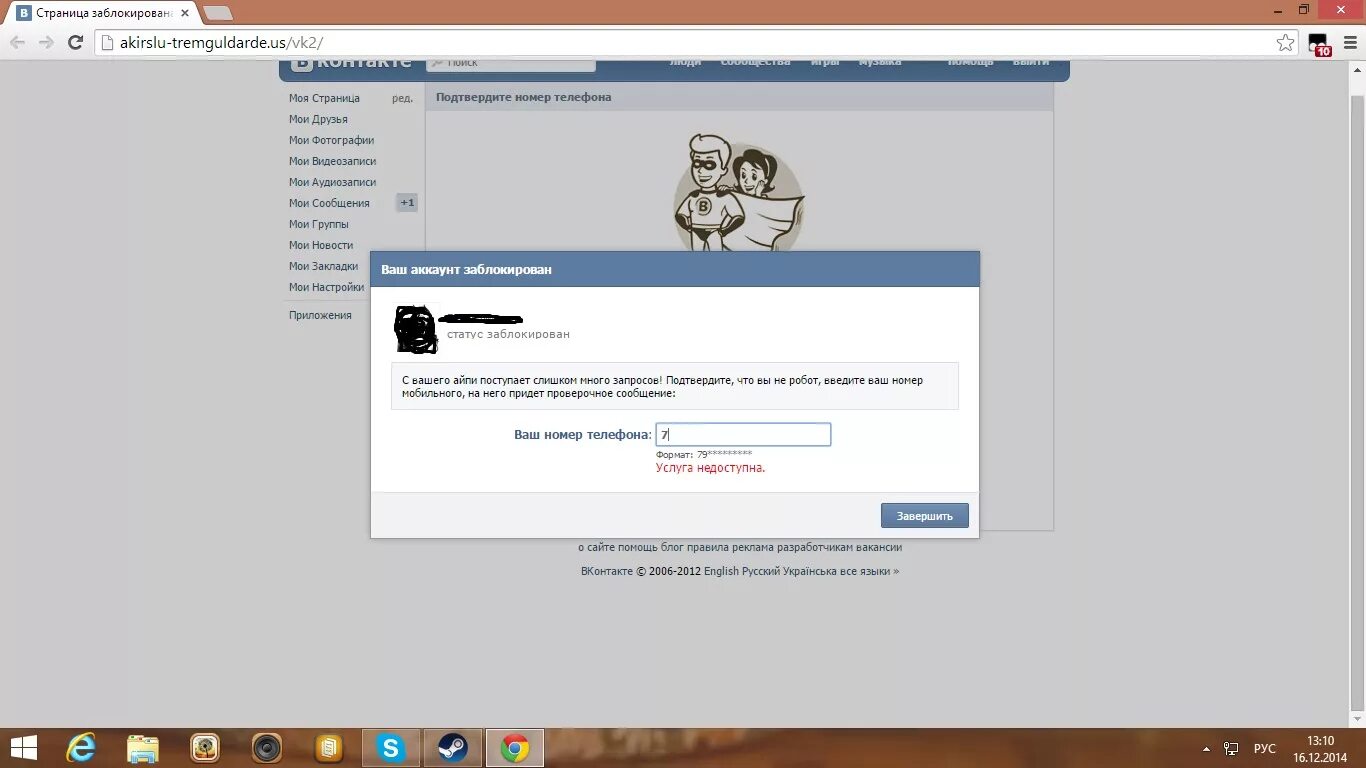
Task: Open the orange app icon beside File Explorer
Action: 205,748
